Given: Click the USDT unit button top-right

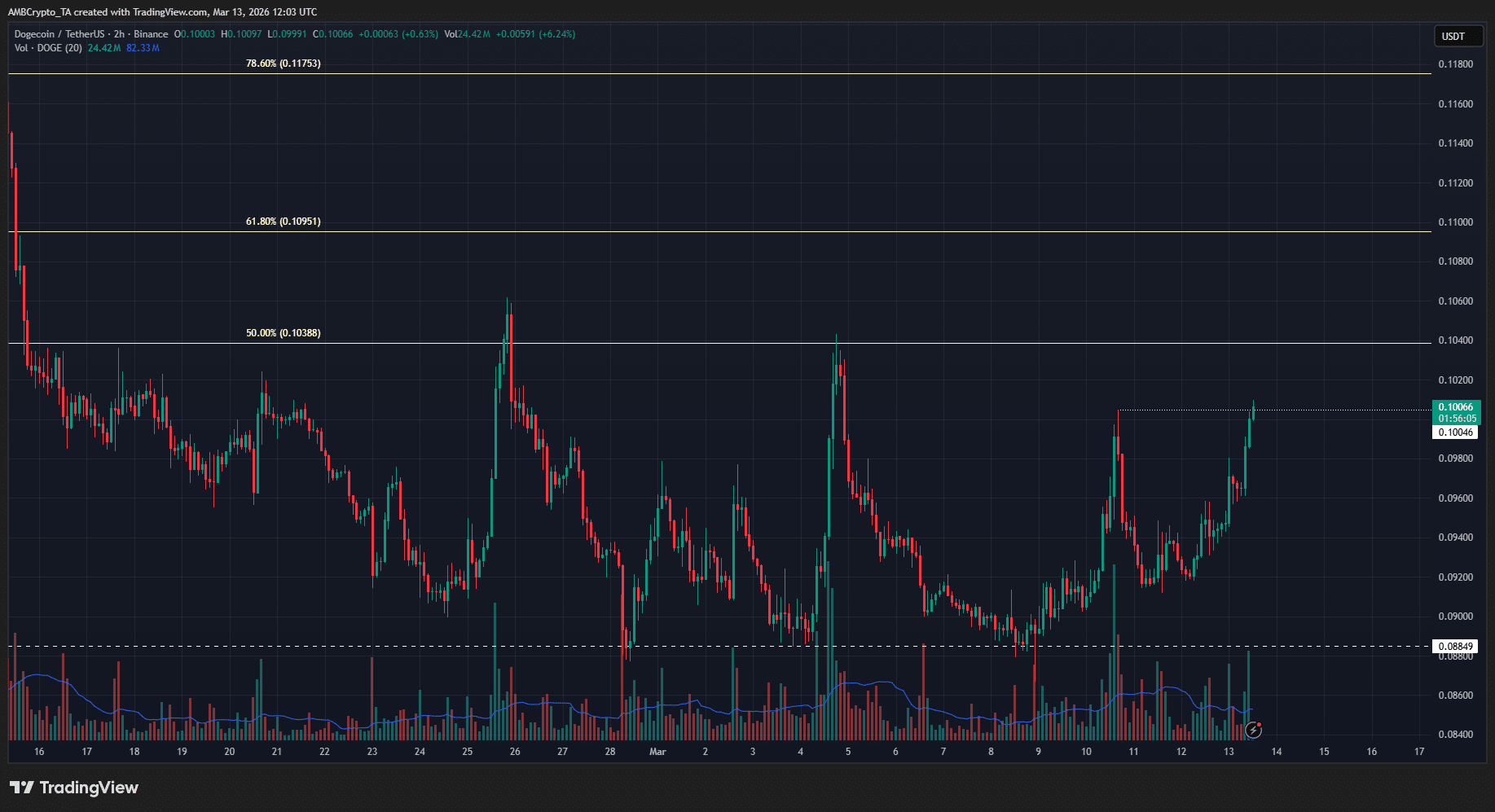Looking at the screenshot, I should [1458, 36].
